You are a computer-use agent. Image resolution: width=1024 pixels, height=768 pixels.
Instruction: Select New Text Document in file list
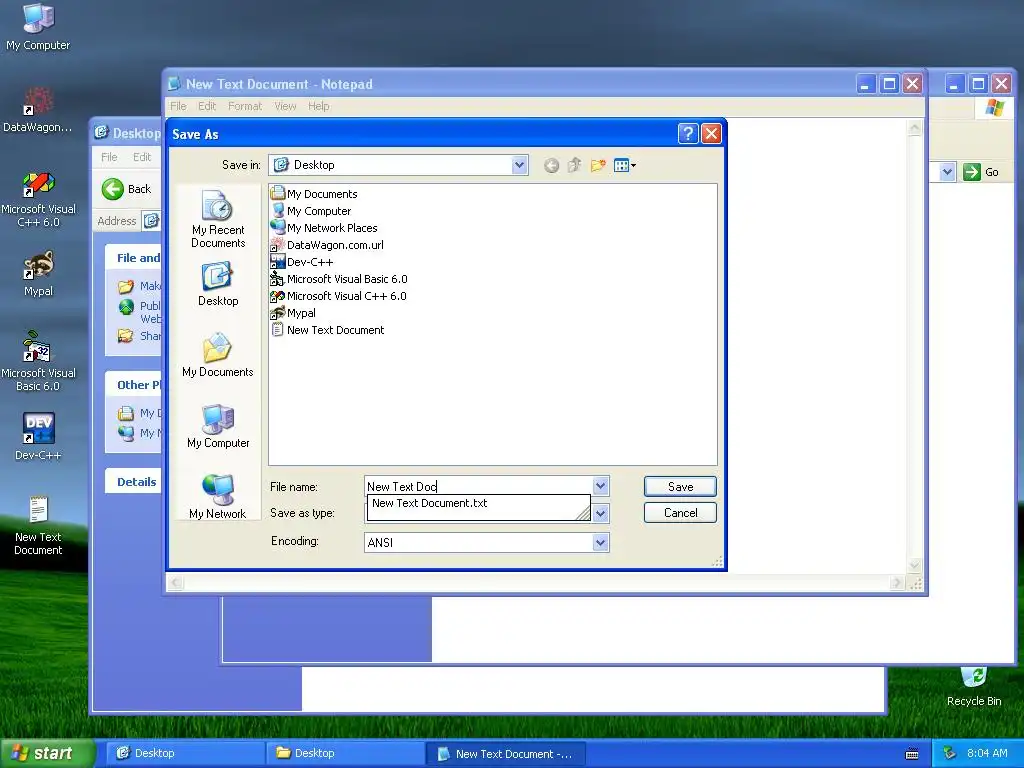point(328,330)
